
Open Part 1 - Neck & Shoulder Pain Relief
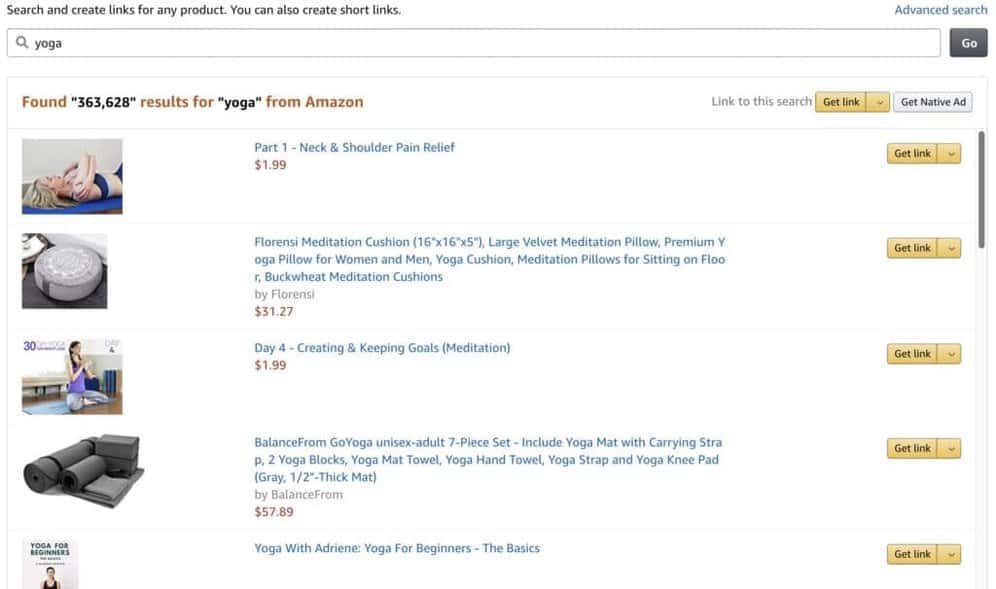coord(354,147)
